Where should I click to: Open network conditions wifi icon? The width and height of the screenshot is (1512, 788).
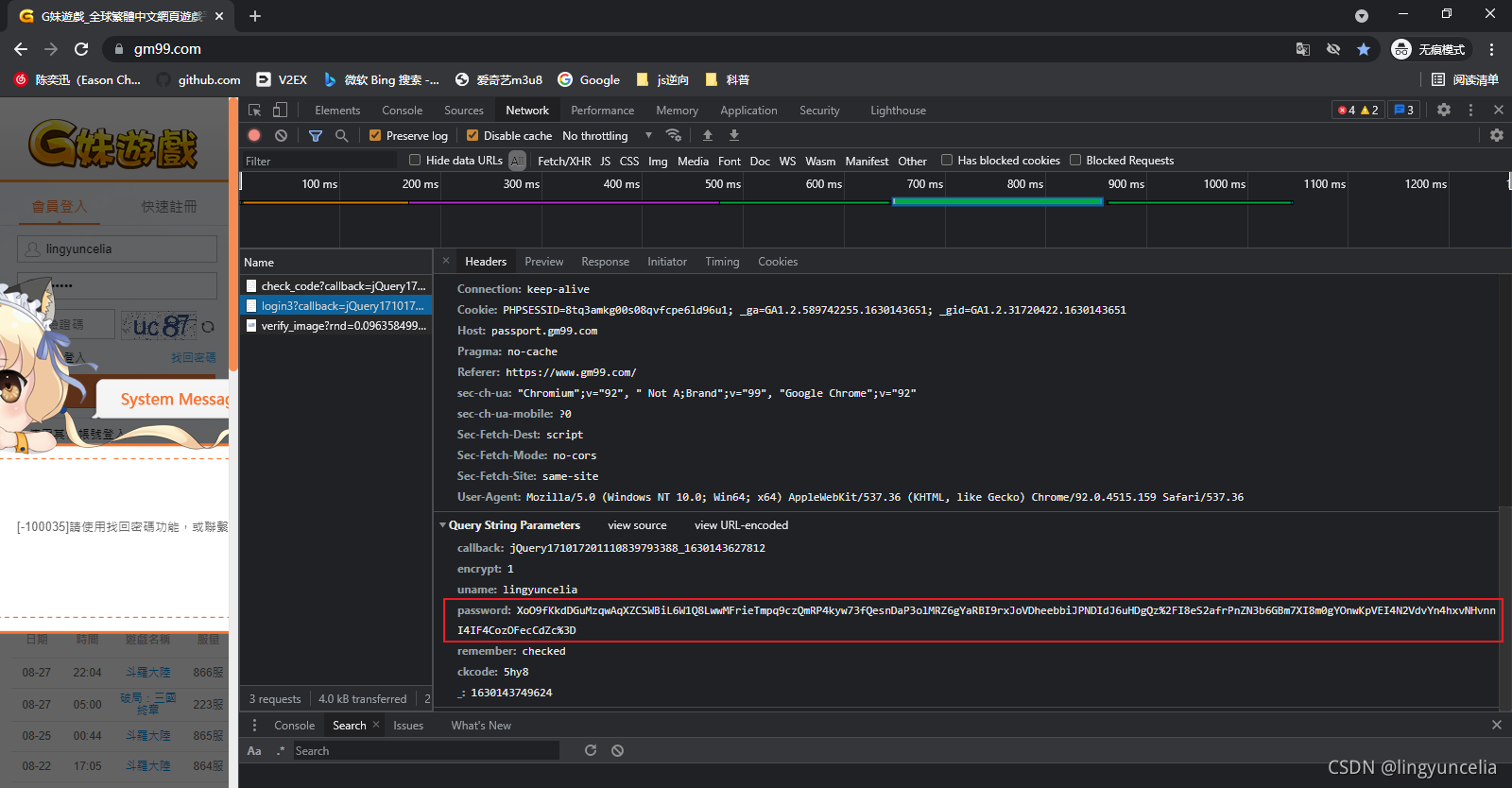[x=674, y=136]
